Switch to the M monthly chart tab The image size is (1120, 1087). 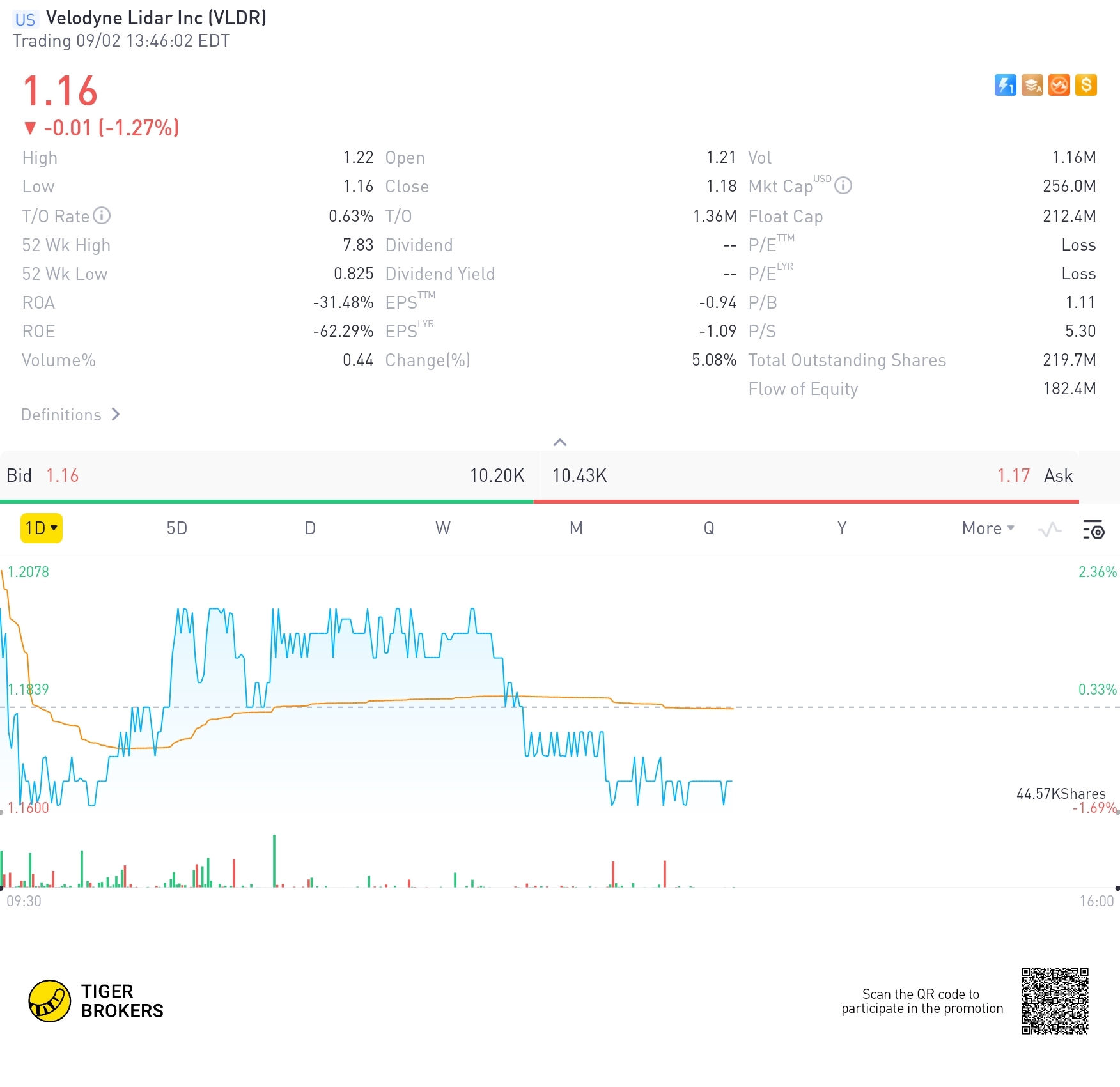click(x=576, y=528)
